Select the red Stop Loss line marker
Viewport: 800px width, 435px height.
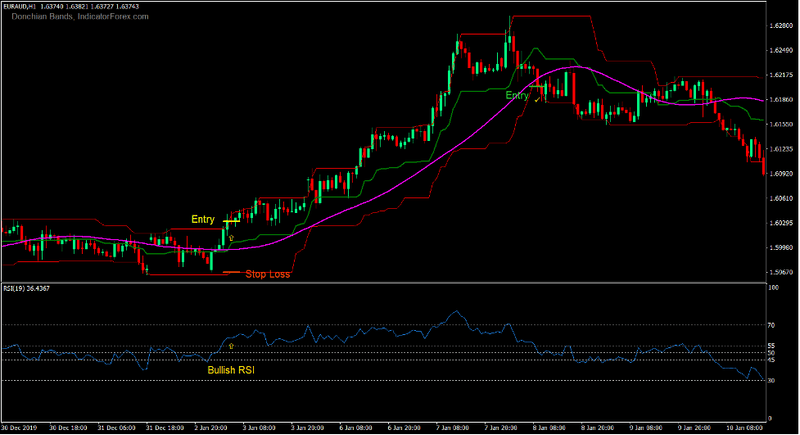(x=232, y=273)
